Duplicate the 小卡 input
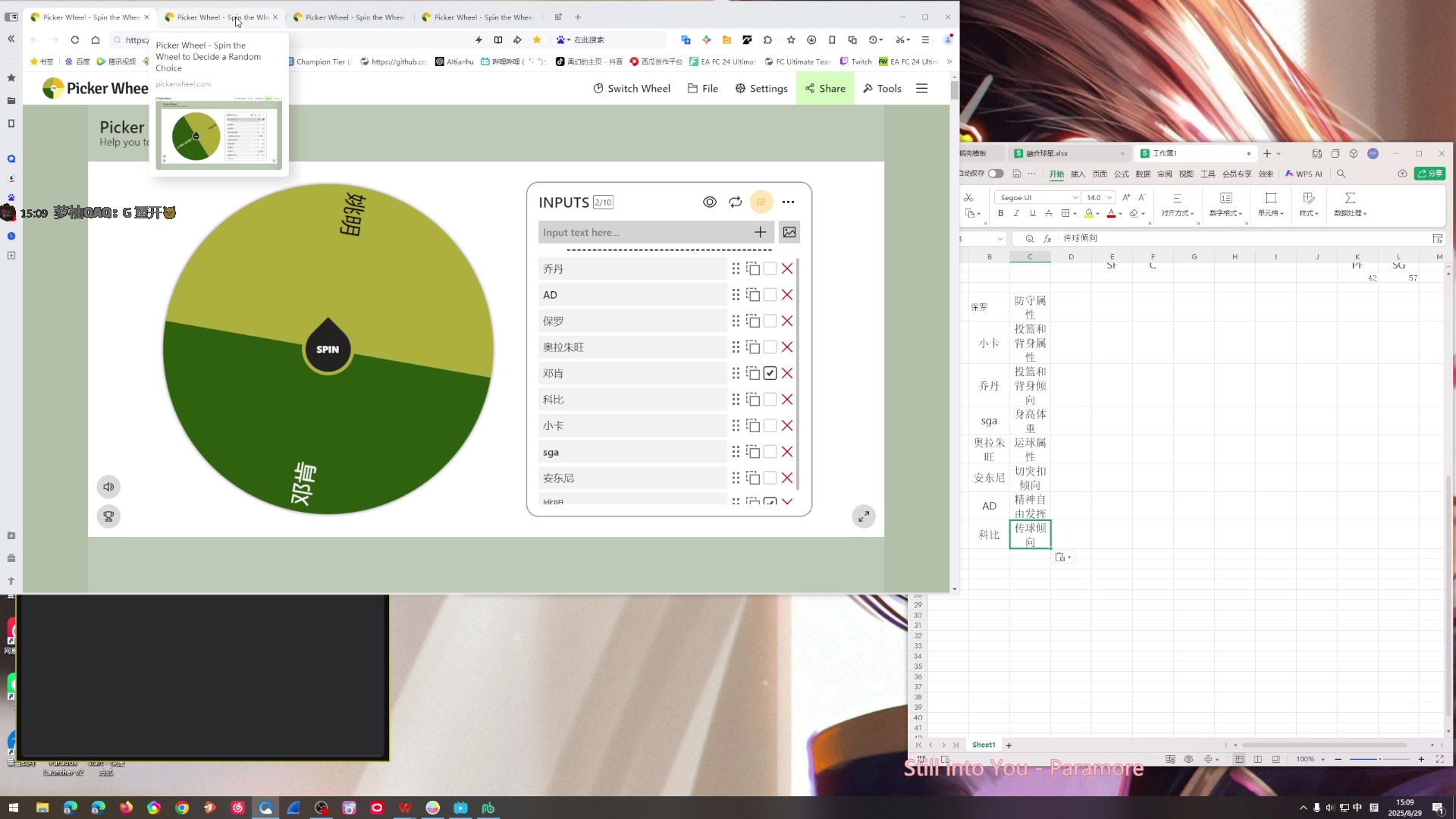The height and width of the screenshot is (819, 1456). click(x=753, y=425)
